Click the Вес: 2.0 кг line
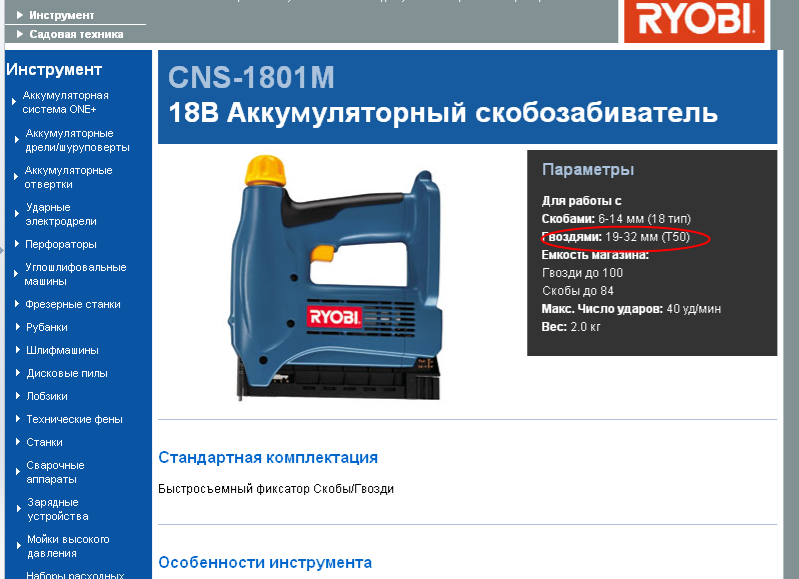 571,327
